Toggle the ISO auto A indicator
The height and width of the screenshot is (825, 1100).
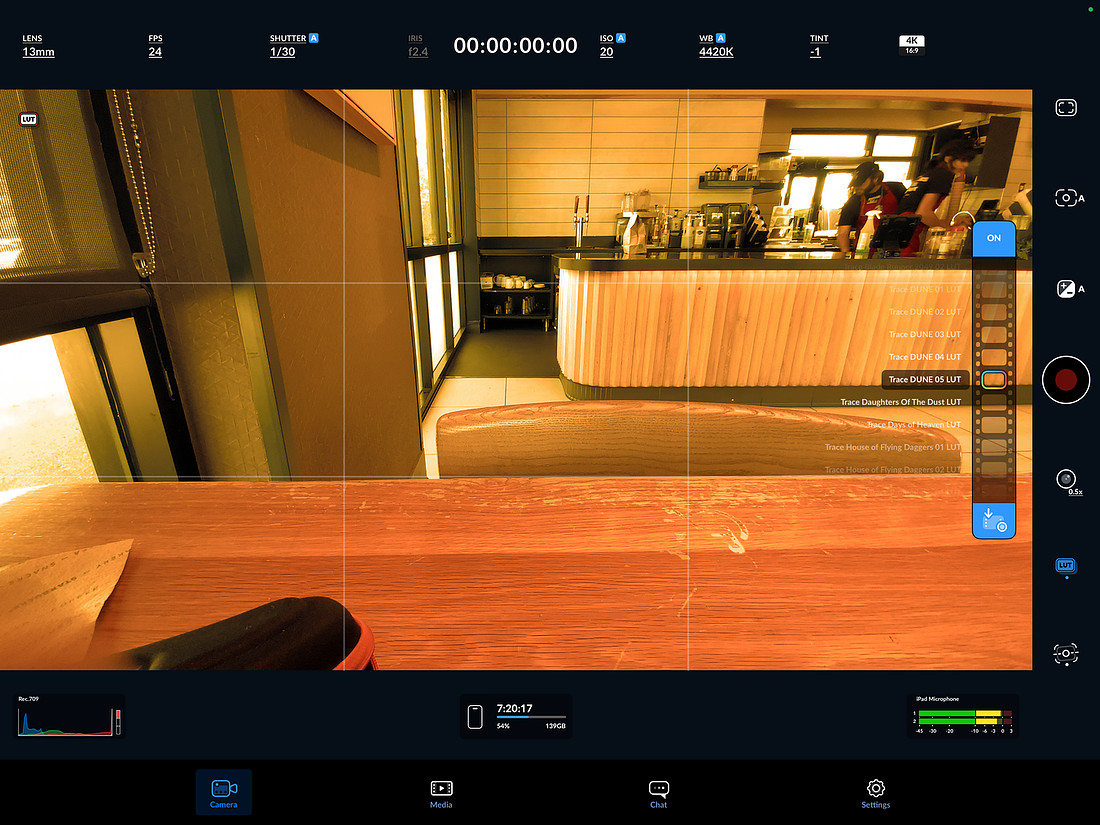coord(621,38)
